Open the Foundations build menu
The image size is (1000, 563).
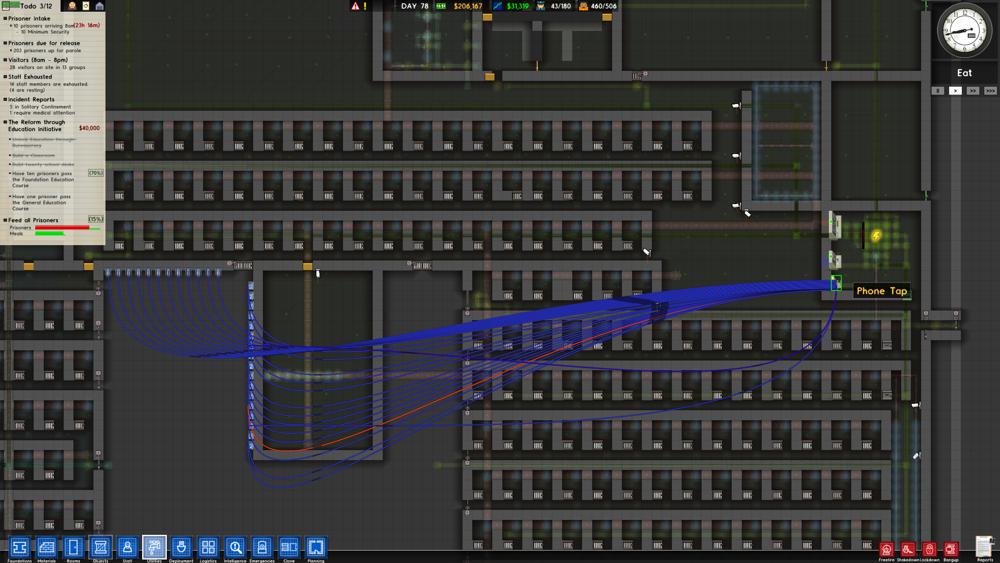click(19, 547)
